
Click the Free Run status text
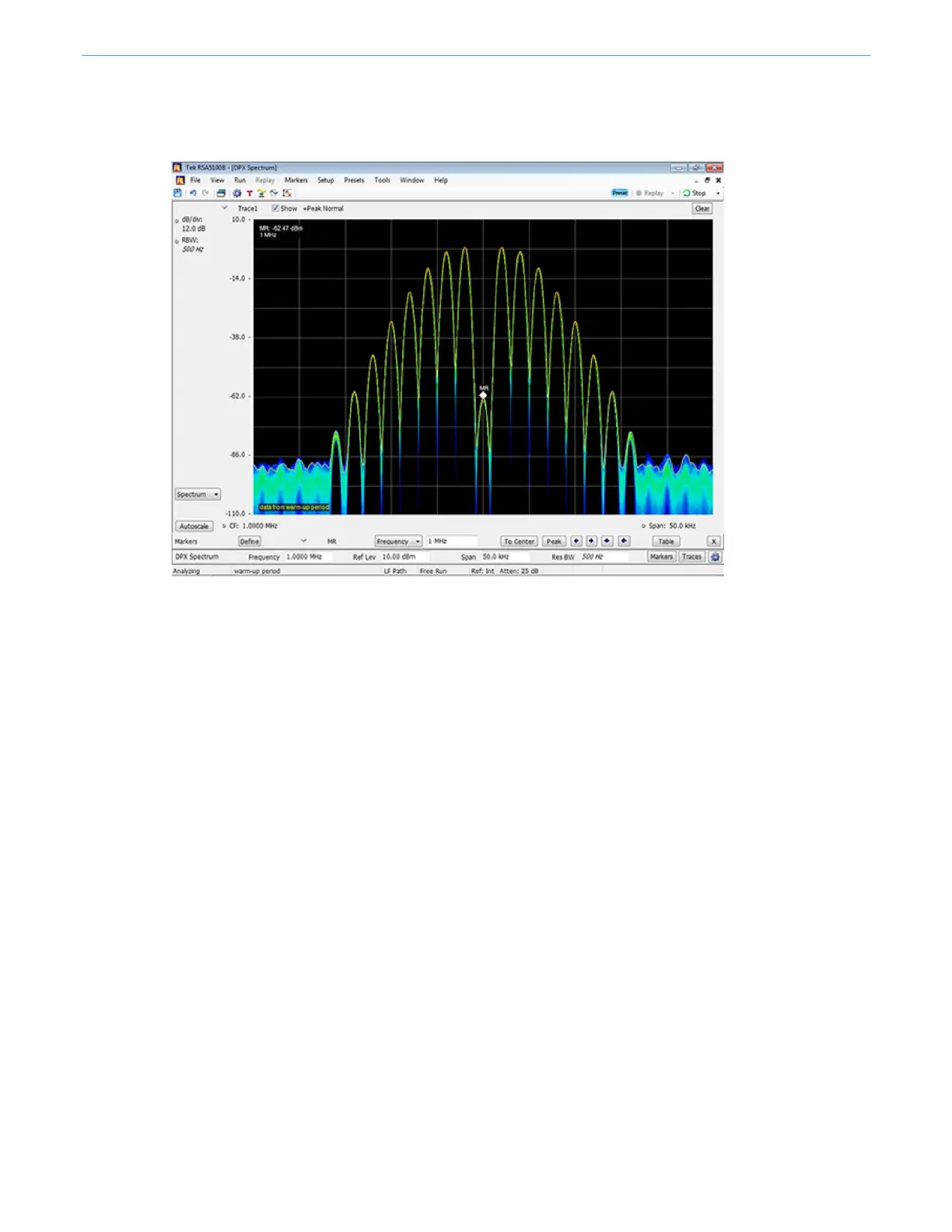point(433,571)
